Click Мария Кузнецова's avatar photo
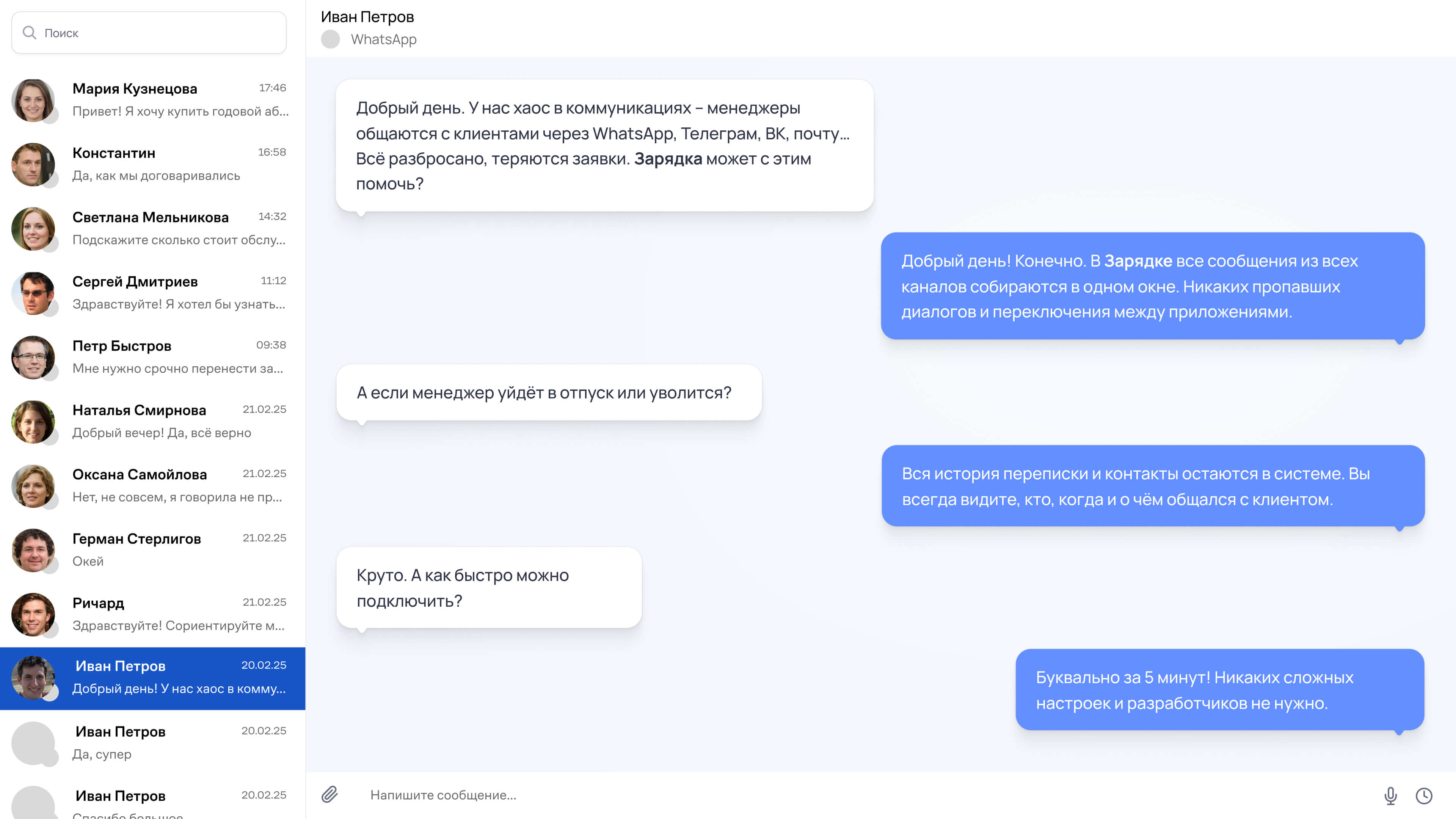 click(33, 100)
